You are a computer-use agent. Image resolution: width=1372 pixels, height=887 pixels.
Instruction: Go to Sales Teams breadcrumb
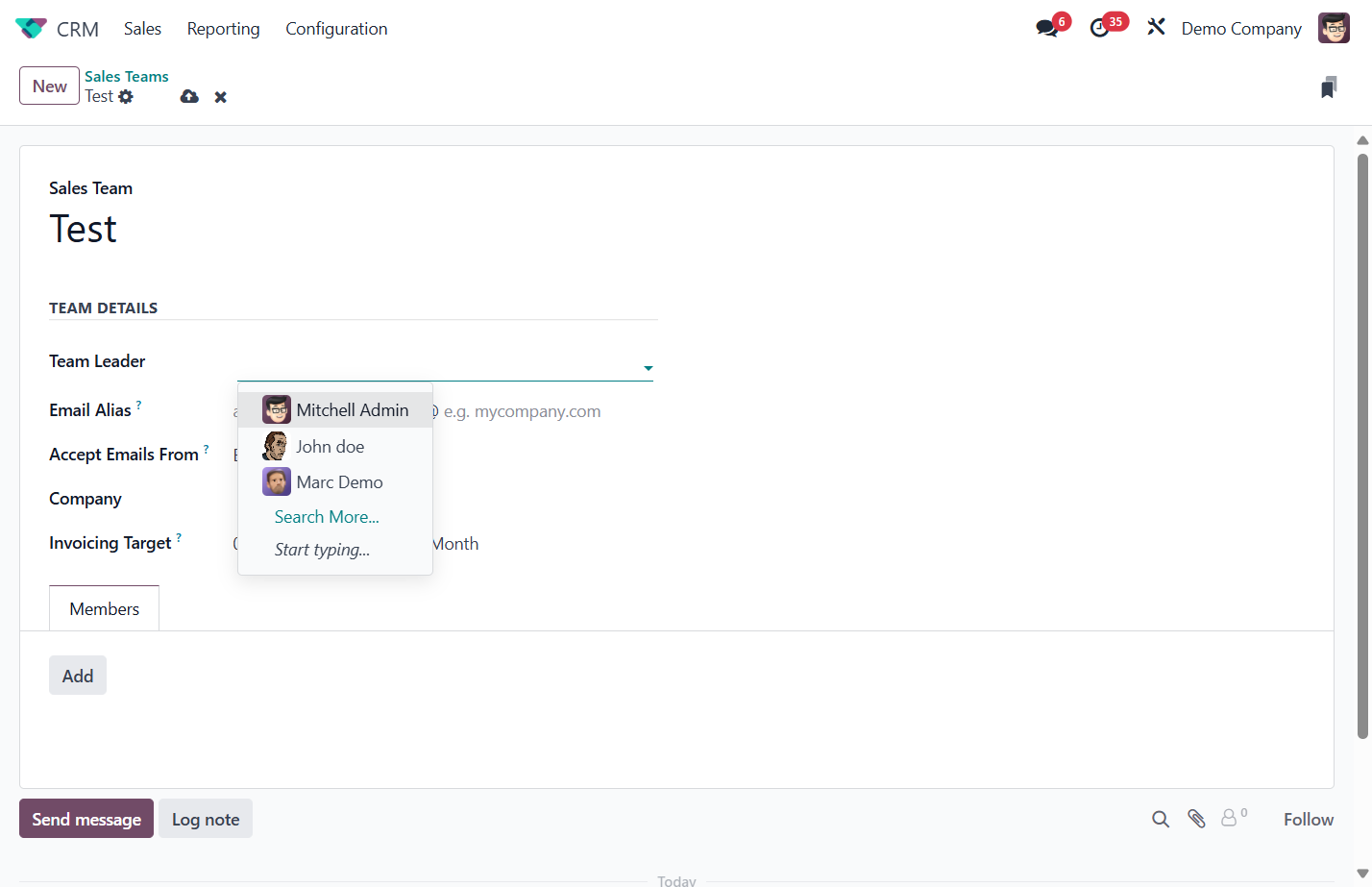pyautogui.click(x=127, y=76)
